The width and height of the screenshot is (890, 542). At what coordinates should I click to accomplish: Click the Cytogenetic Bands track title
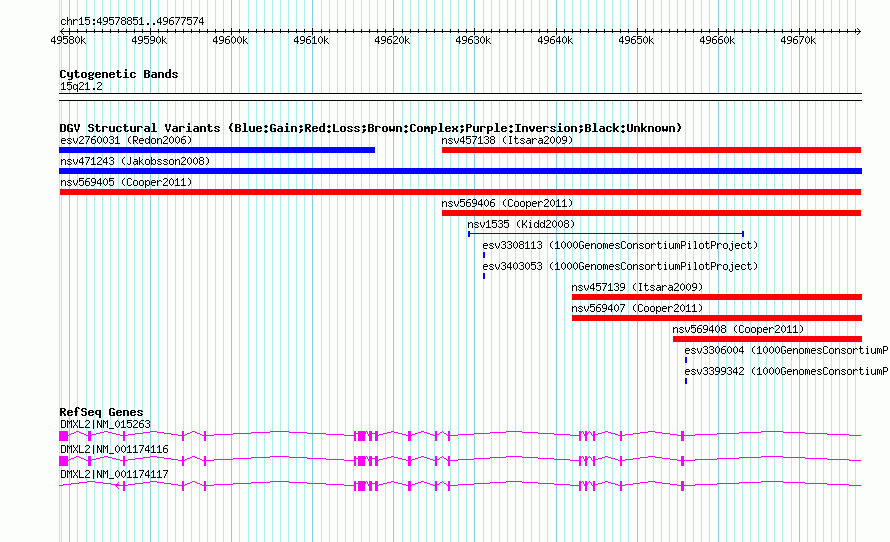(x=119, y=74)
